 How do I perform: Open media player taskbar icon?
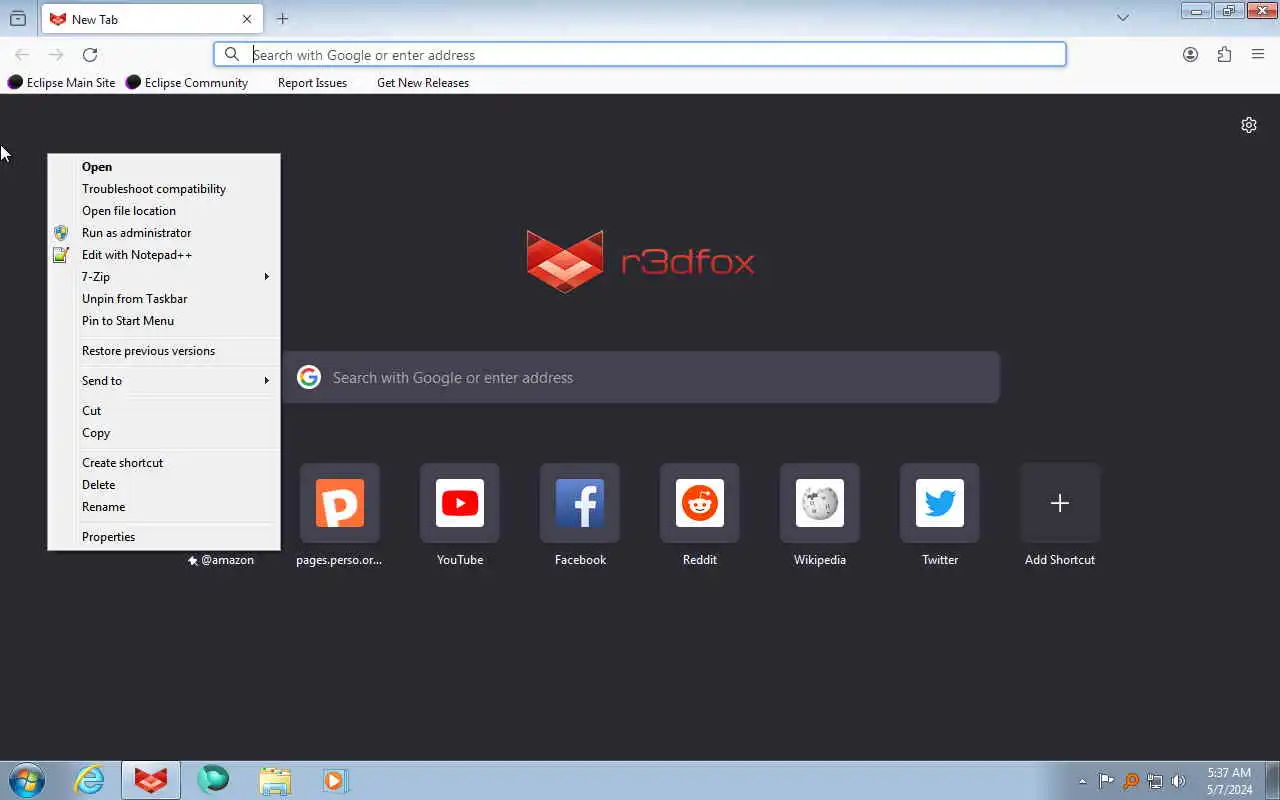335,780
